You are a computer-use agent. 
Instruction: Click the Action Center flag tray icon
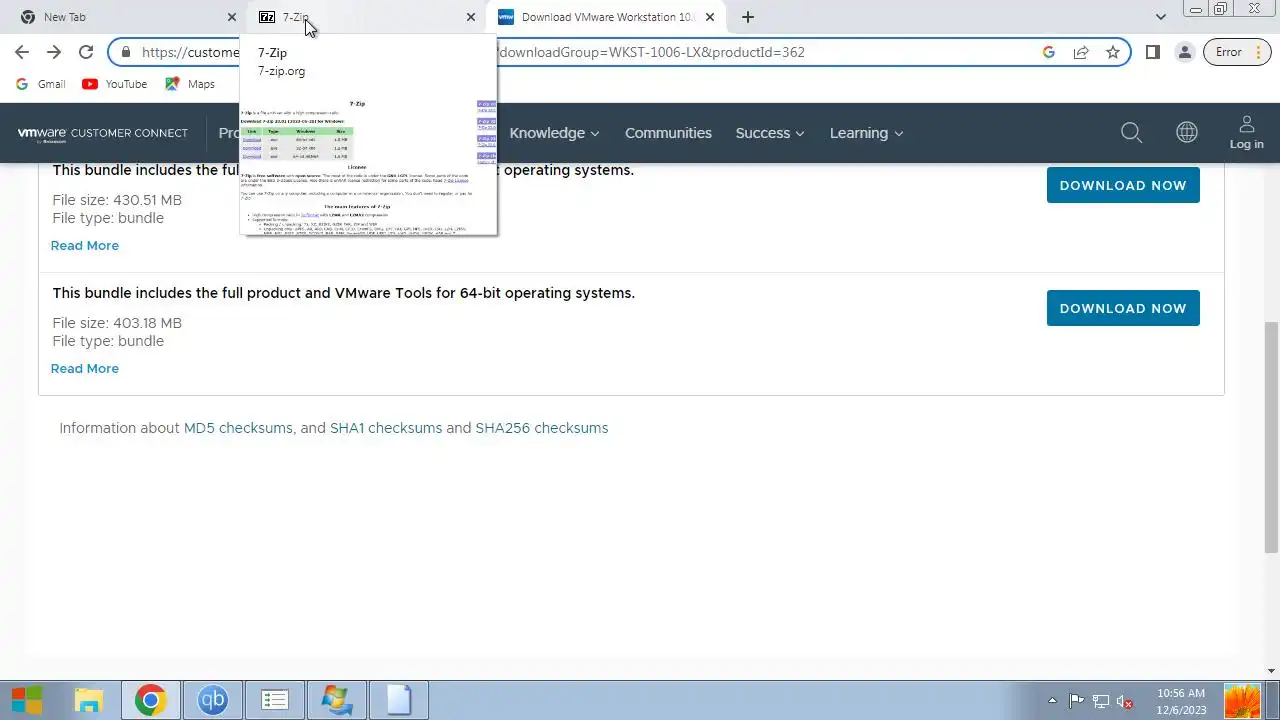(1077, 701)
